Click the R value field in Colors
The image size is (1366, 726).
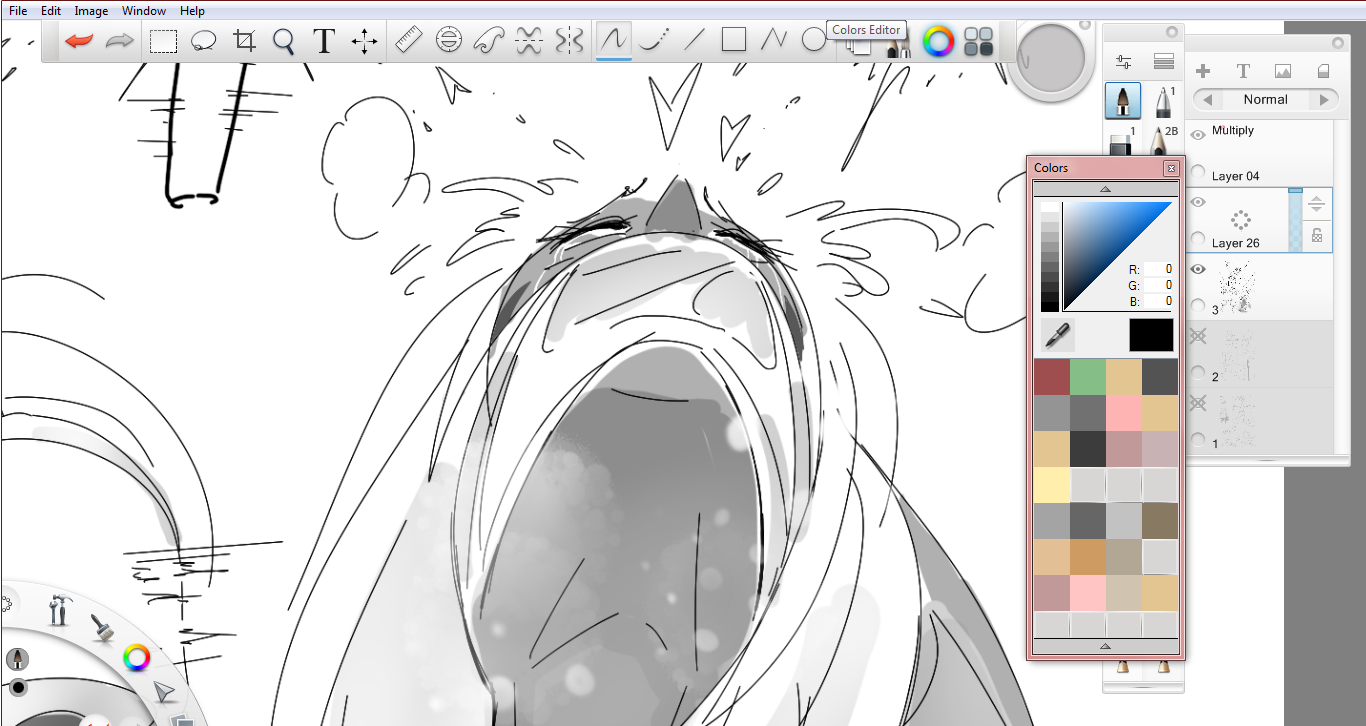coord(1159,269)
